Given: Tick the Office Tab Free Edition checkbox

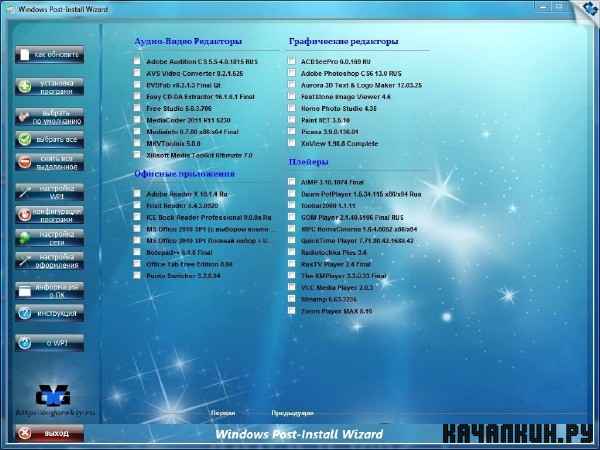Looking at the screenshot, I should click(x=137, y=264).
